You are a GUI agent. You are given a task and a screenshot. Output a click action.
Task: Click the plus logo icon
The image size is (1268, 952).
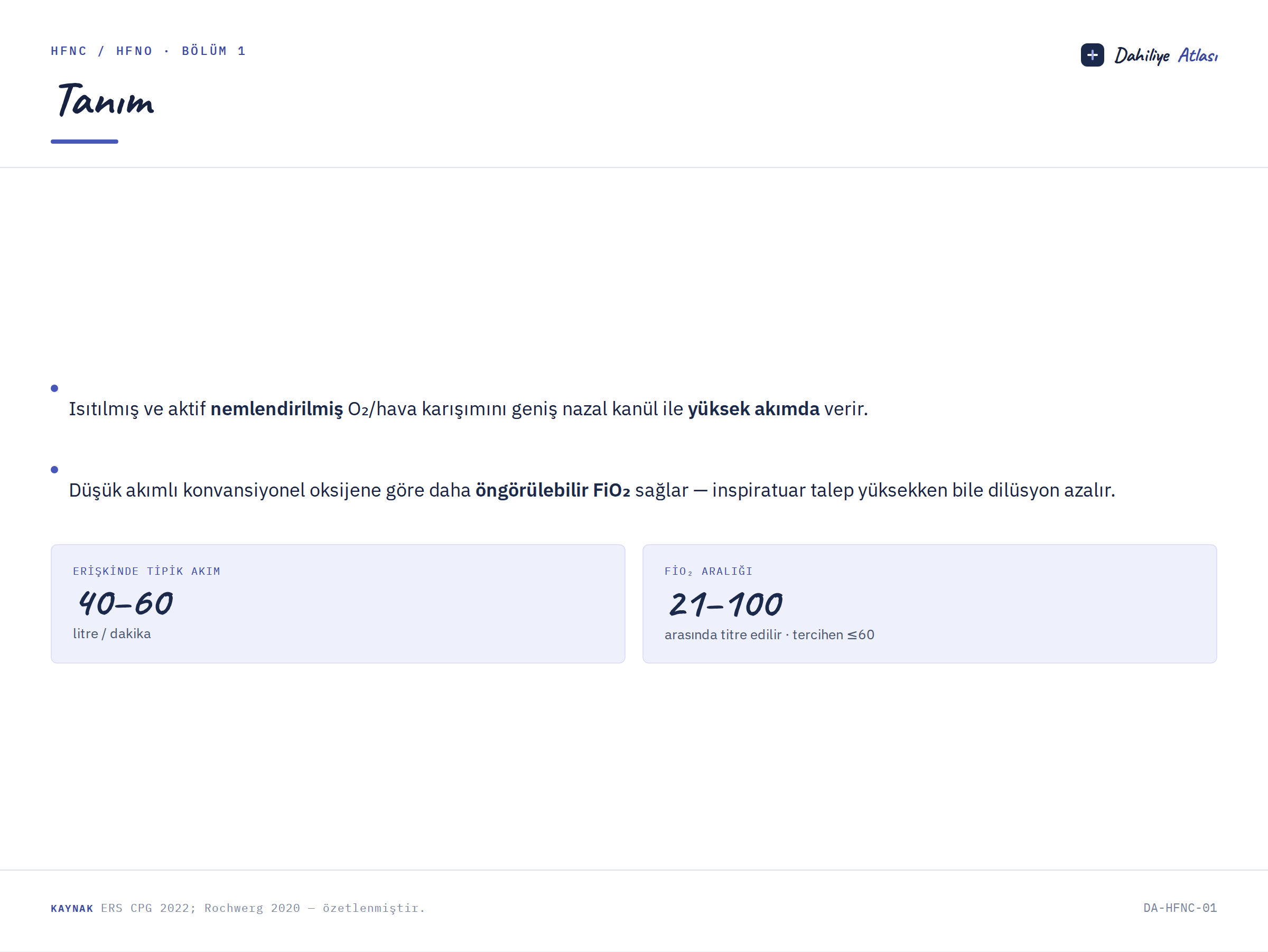(1092, 55)
